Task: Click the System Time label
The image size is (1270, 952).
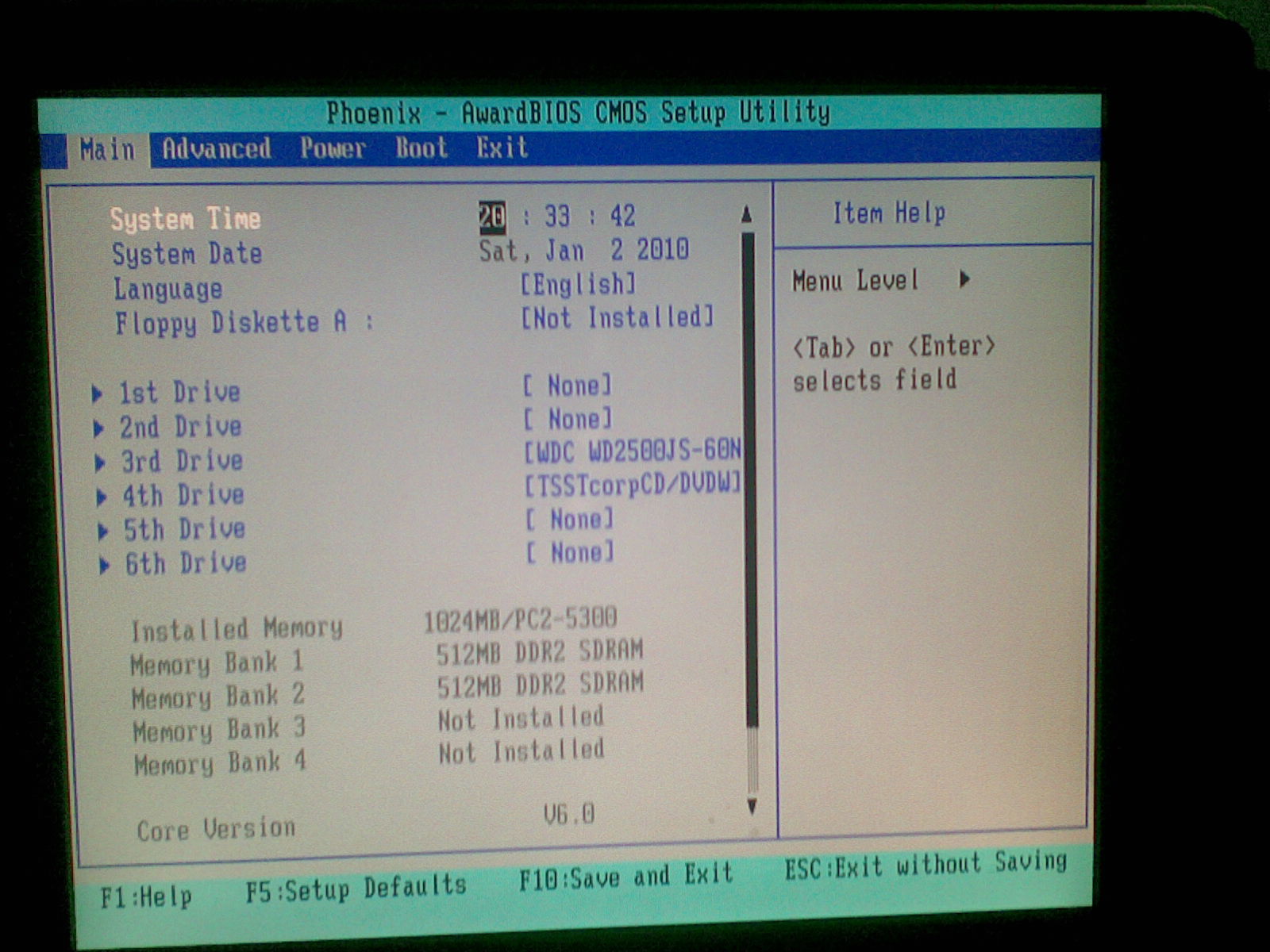Action: (185, 219)
